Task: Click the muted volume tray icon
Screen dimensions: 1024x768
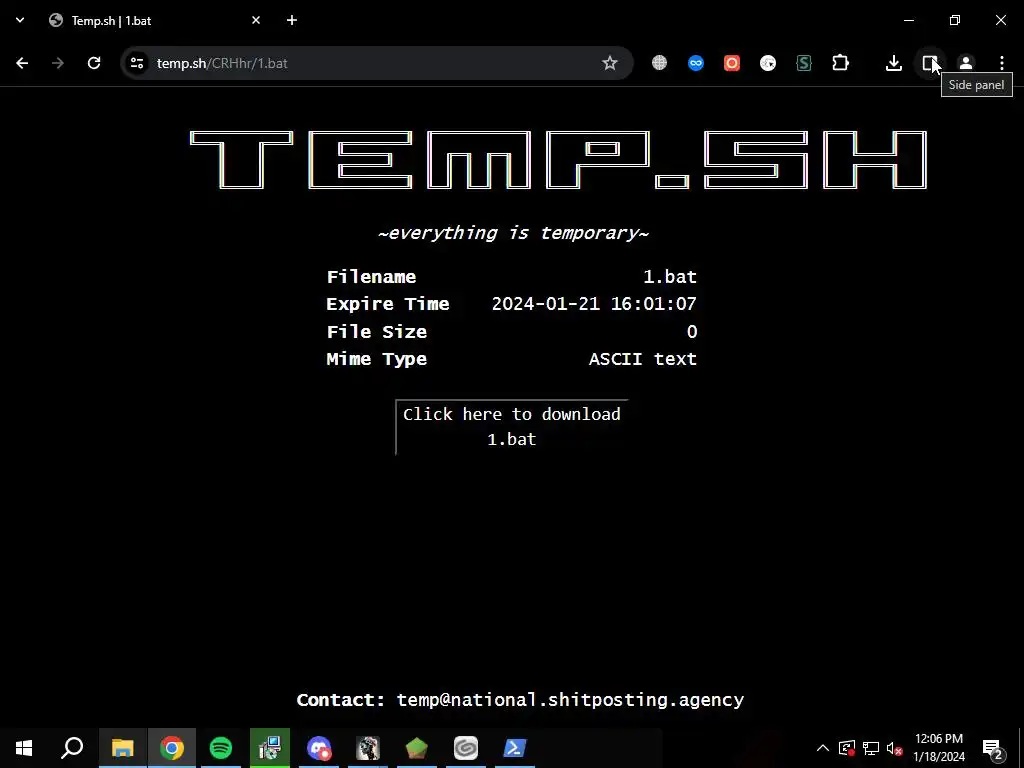Action: pyautogui.click(x=895, y=748)
